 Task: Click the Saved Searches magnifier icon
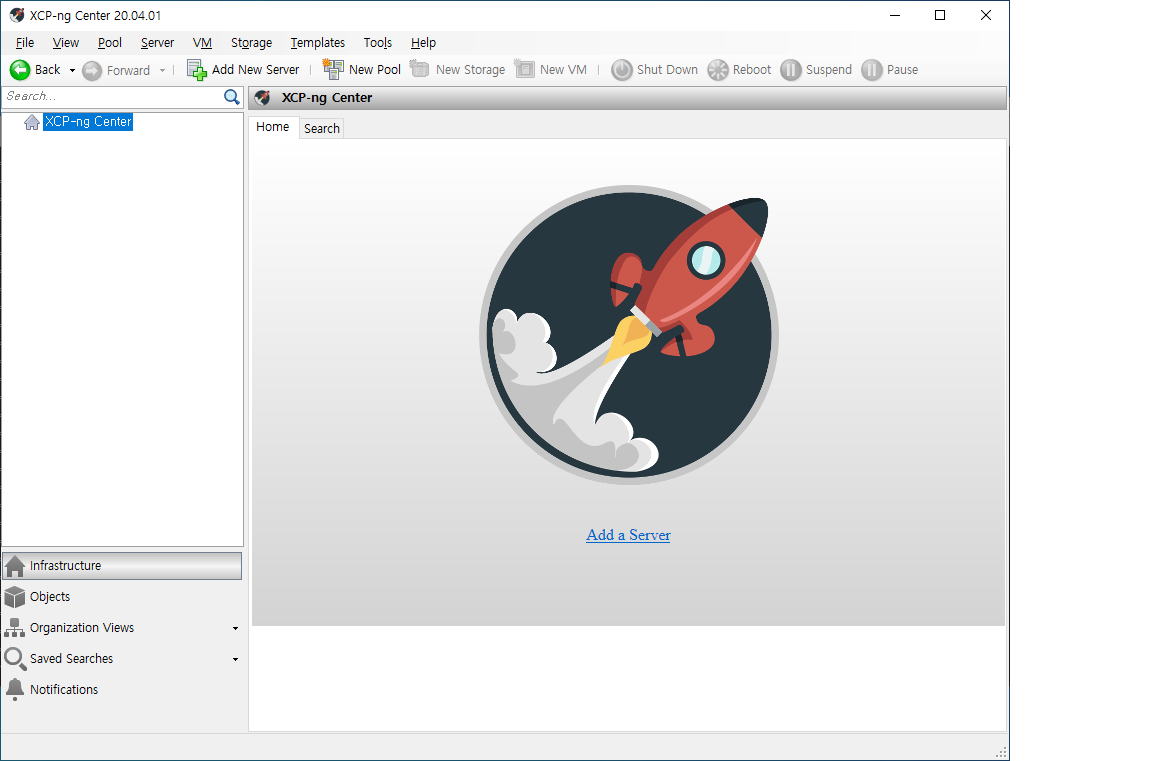(x=15, y=659)
